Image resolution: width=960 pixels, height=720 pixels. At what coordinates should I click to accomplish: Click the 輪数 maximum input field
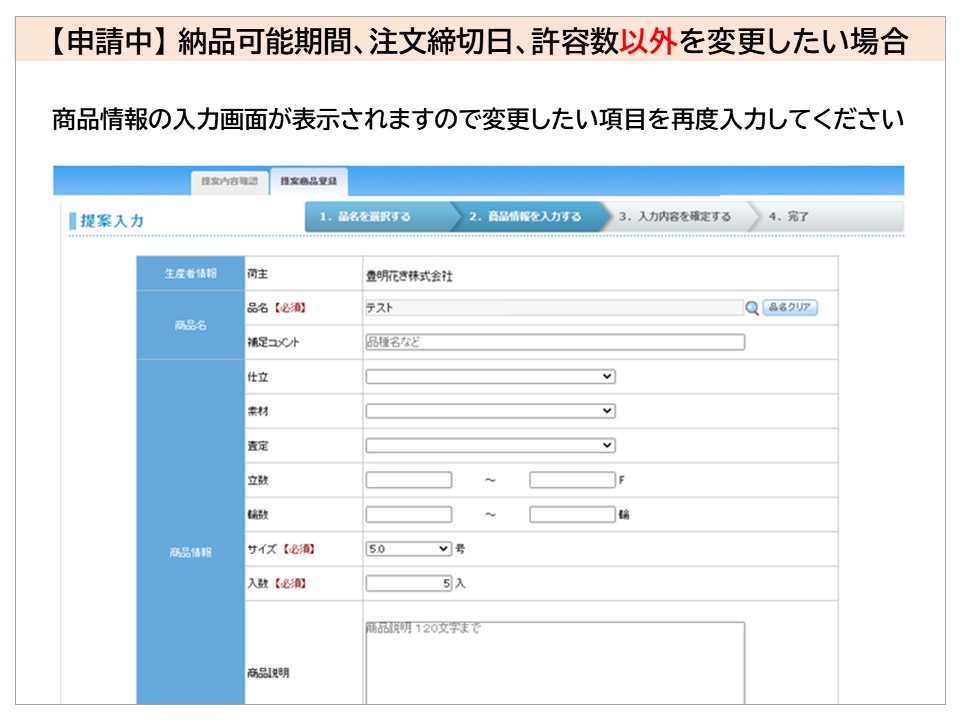[572, 515]
